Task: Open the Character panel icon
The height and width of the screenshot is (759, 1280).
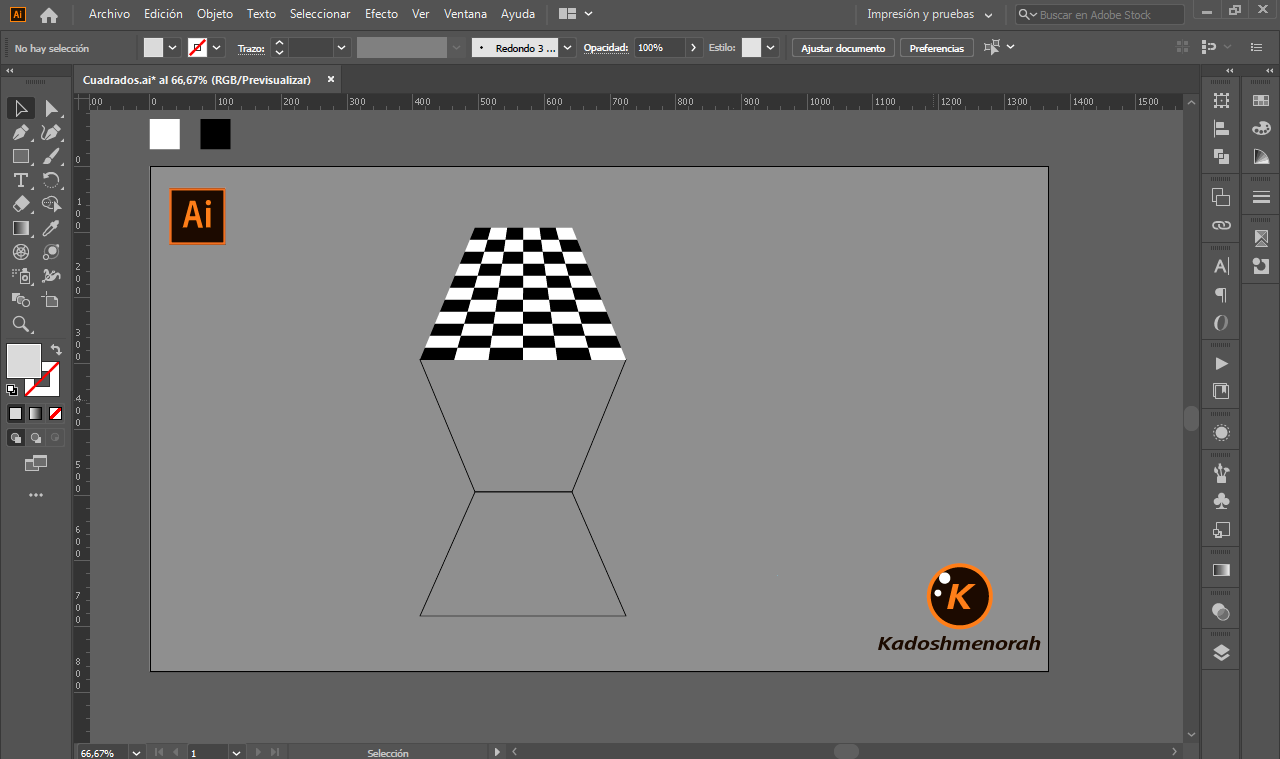Action: point(1221,266)
